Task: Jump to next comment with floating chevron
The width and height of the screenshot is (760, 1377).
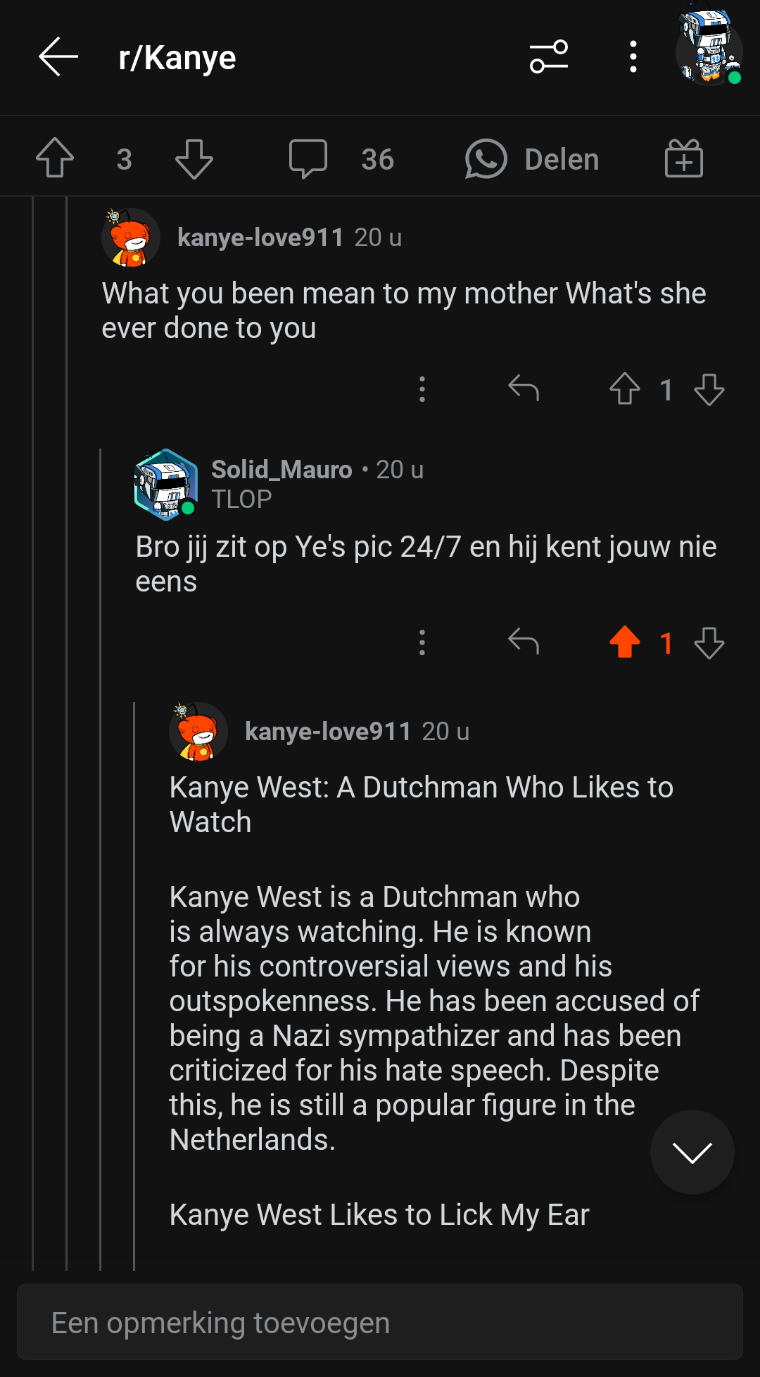Action: coord(692,1152)
